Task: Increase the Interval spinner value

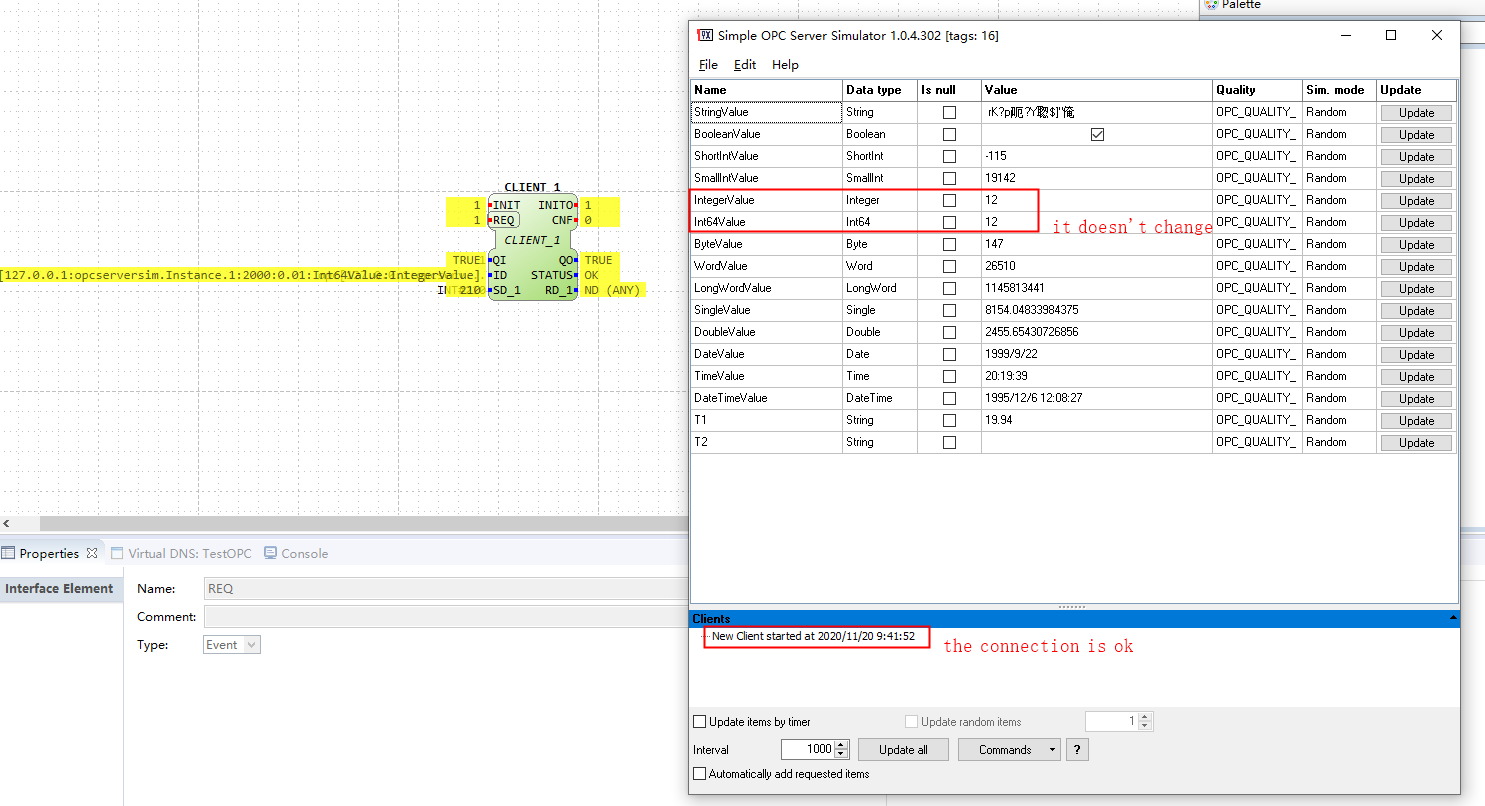Action: click(x=841, y=745)
